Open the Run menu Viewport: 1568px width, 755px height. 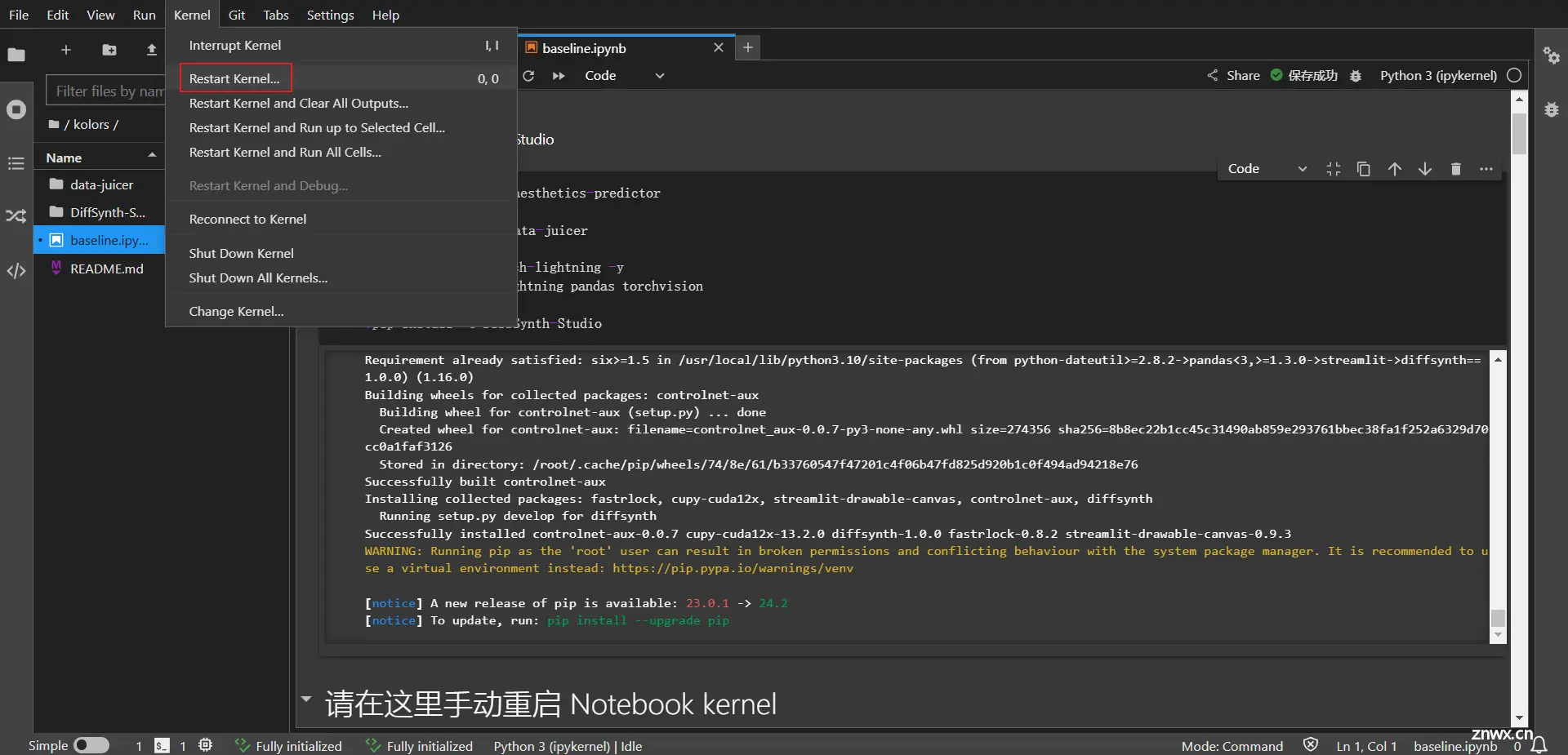[x=144, y=15]
